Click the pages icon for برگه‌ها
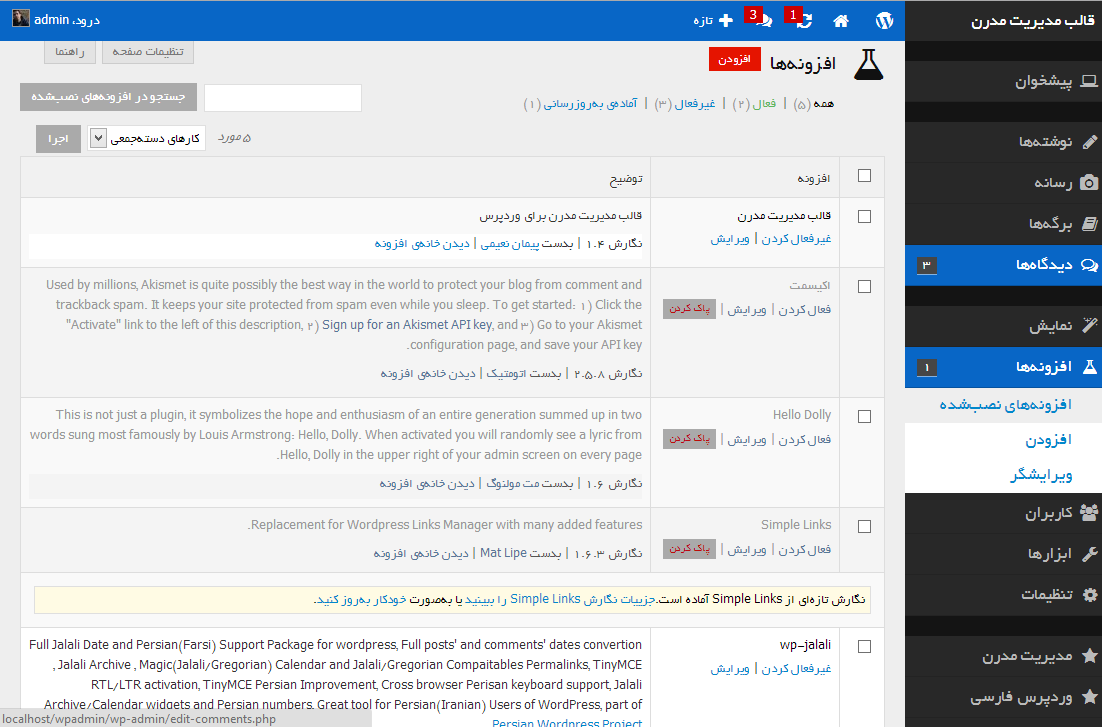Image resolution: width=1102 pixels, height=727 pixels. [1089, 224]
